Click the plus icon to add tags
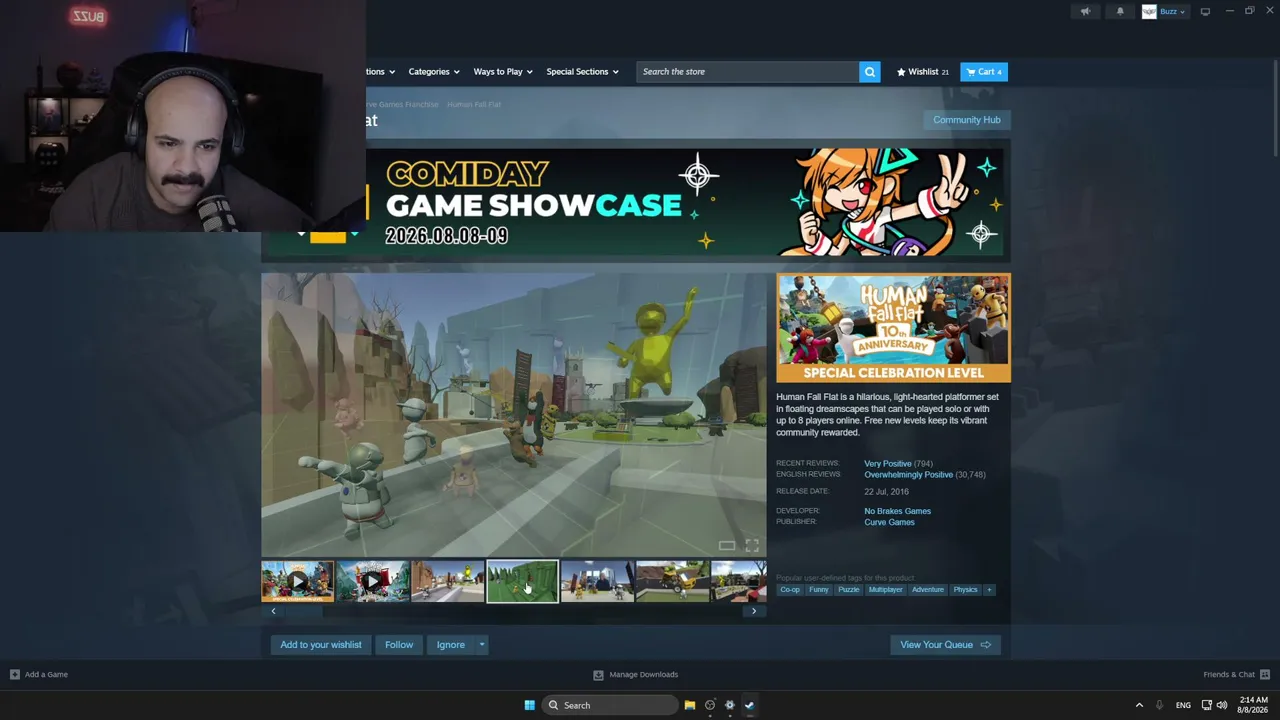 (989, 590)
